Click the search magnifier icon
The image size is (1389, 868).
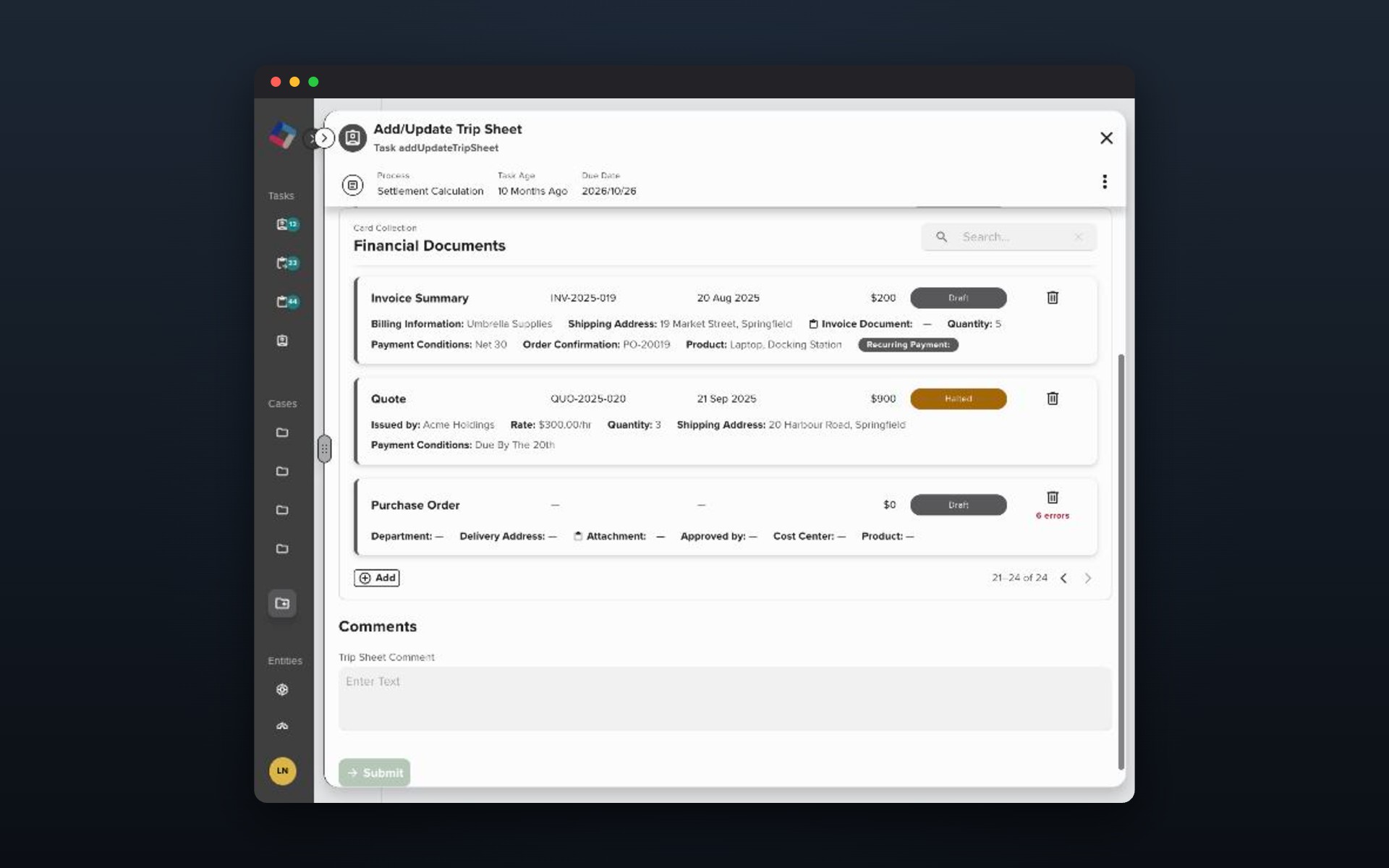pos(941,237)
